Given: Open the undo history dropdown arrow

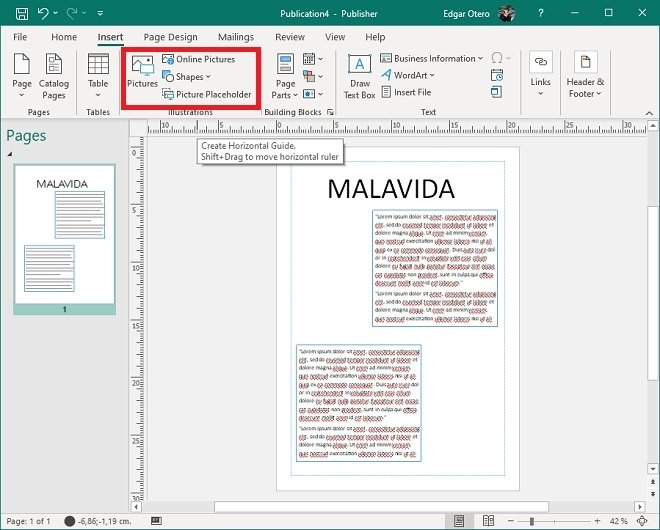Looking at the screenshot, I should pyautogui.click(x=56, y=13).
